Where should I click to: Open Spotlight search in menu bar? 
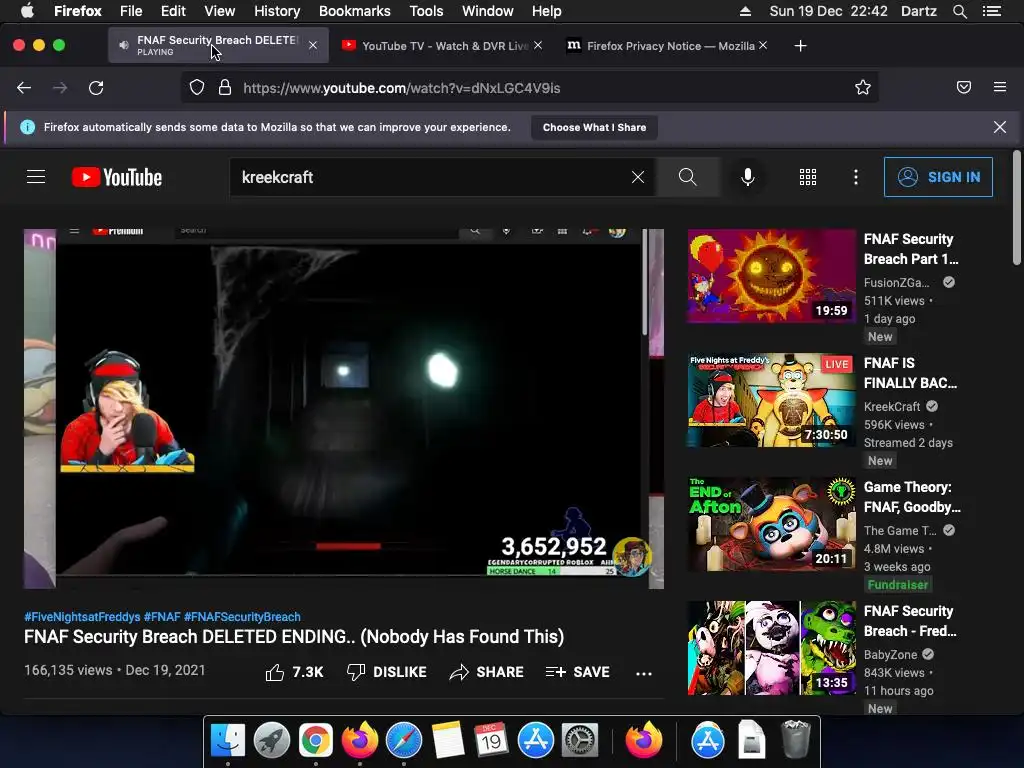(959, 11)
